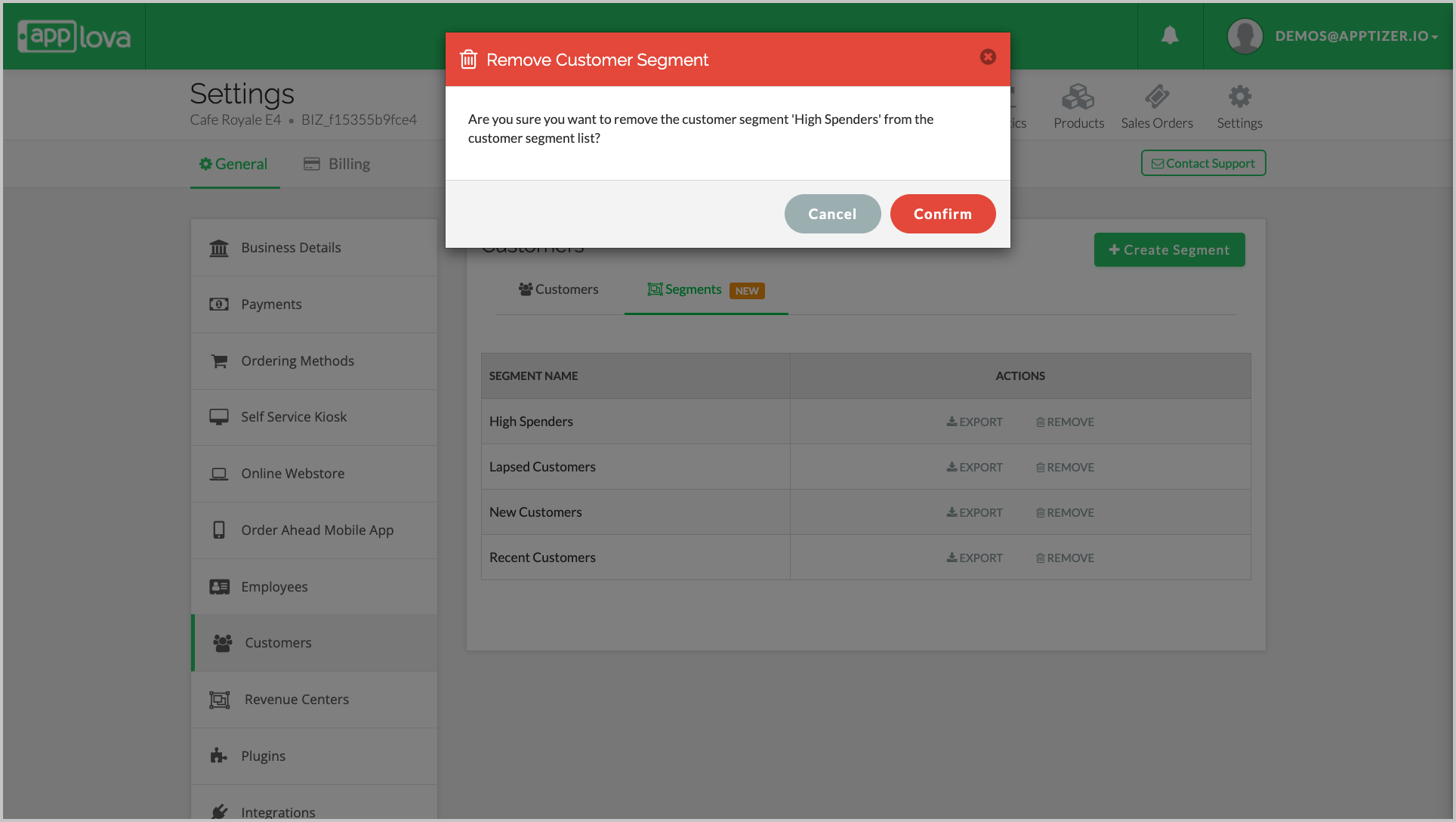Select the General settings tab
This screenshot has width=1456, height=822.
tap(233, 164)
